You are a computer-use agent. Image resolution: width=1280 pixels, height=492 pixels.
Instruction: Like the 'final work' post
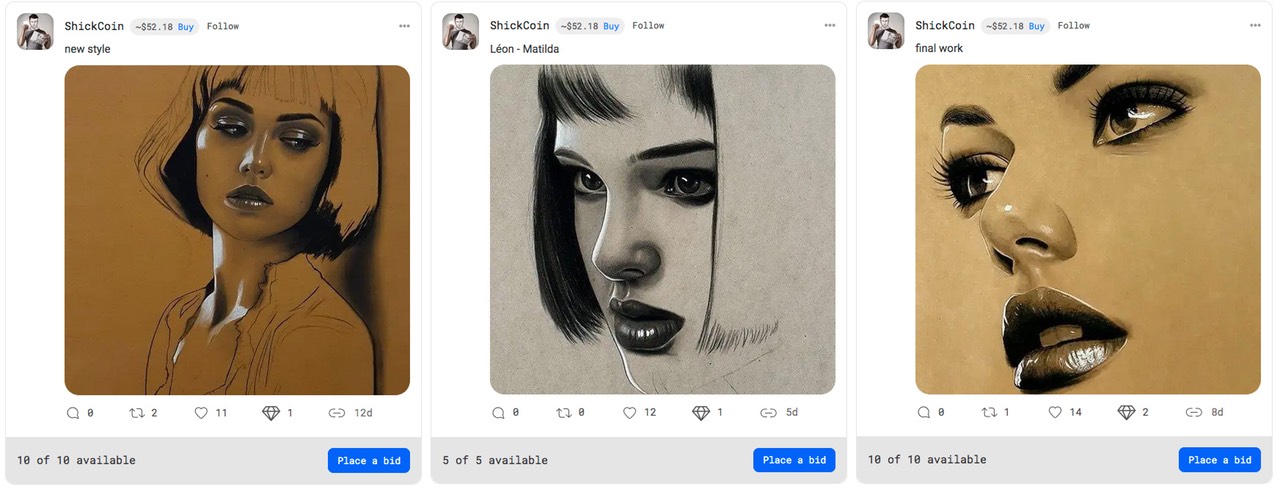point(1056,412)
